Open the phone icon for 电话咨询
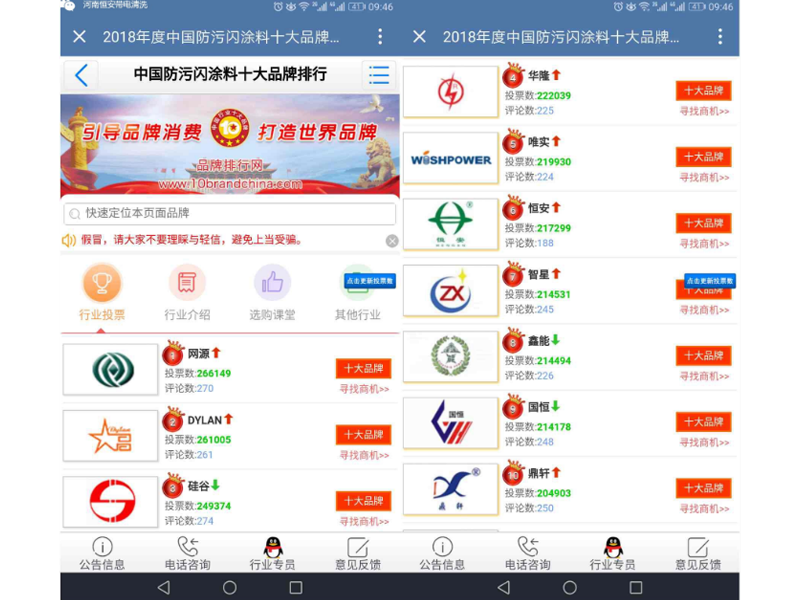Screen dimensions: 800x600 [186, 545]
